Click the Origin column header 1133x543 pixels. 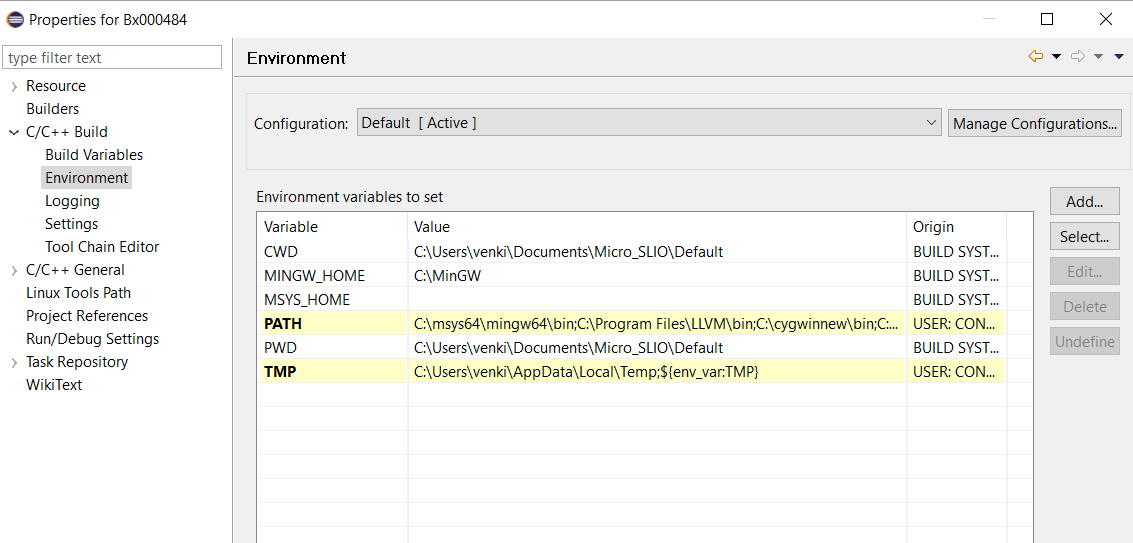point(933,227)
